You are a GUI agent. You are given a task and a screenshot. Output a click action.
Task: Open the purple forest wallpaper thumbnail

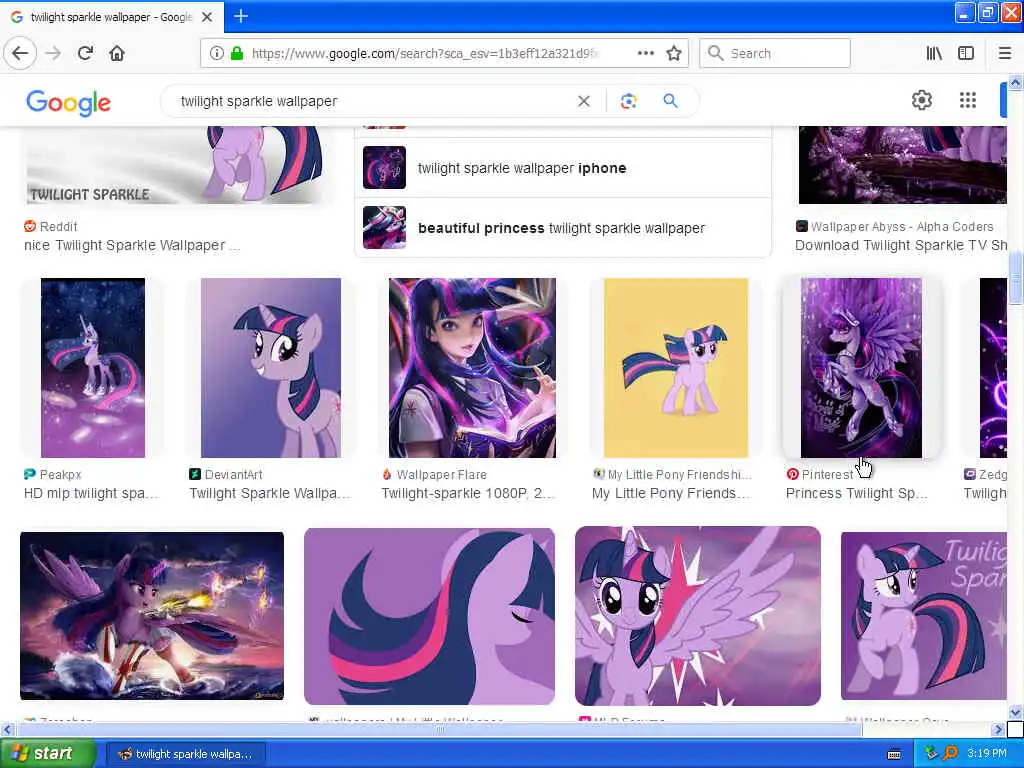click(903, 165)
